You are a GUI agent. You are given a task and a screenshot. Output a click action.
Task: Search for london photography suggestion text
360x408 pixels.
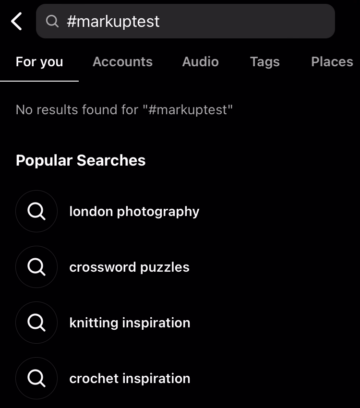(134, 212)
